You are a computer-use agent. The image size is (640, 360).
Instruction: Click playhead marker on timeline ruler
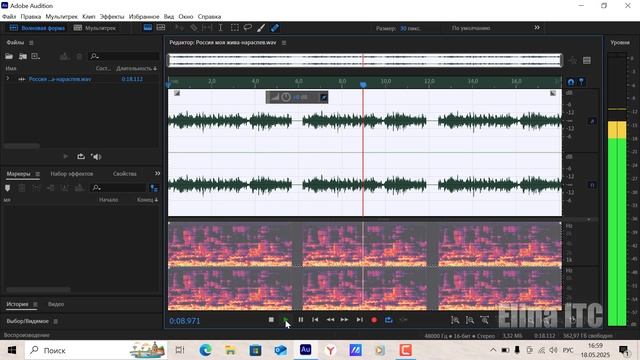(363, 84)
